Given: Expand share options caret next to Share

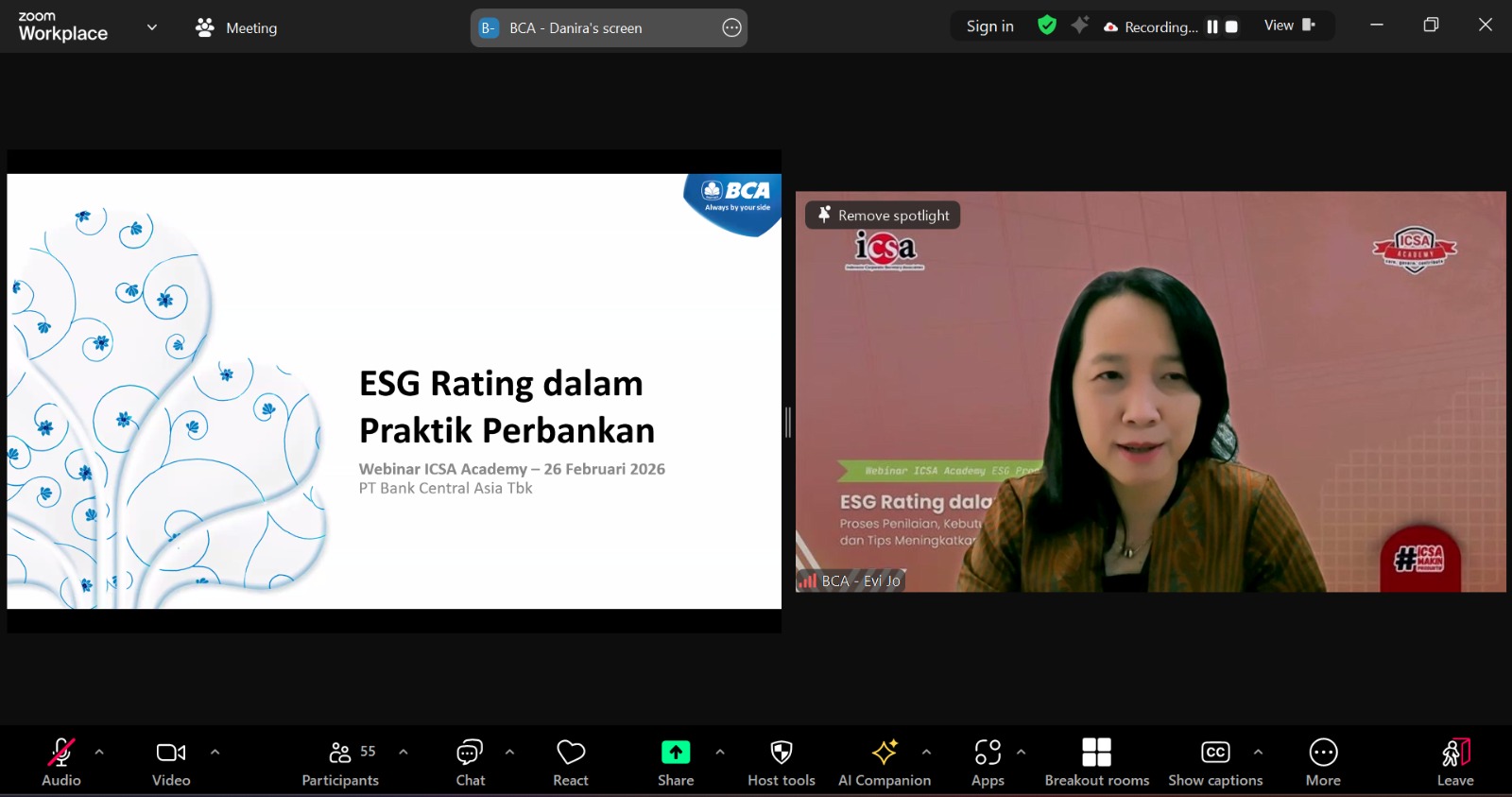Looking at the screenshot, I should pos(720,753).
